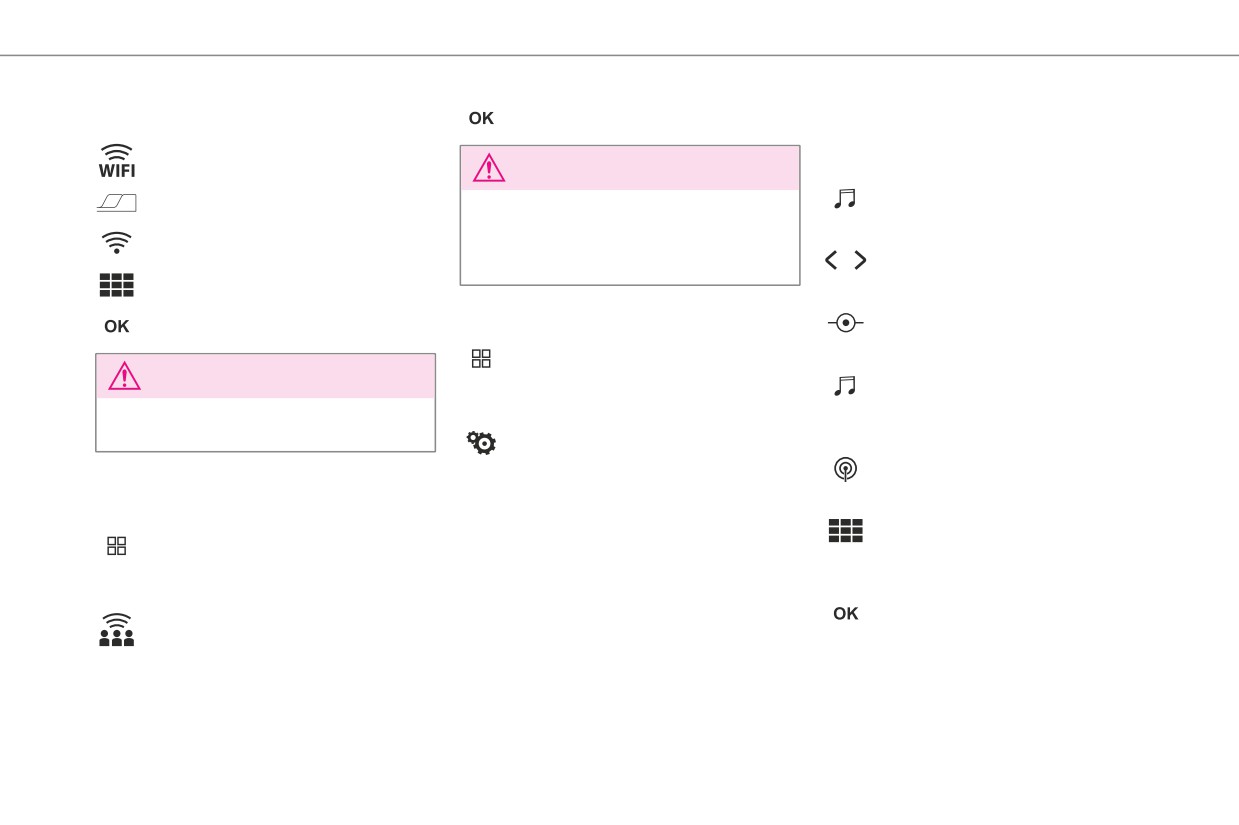Click the left chevron arrow

831,260
